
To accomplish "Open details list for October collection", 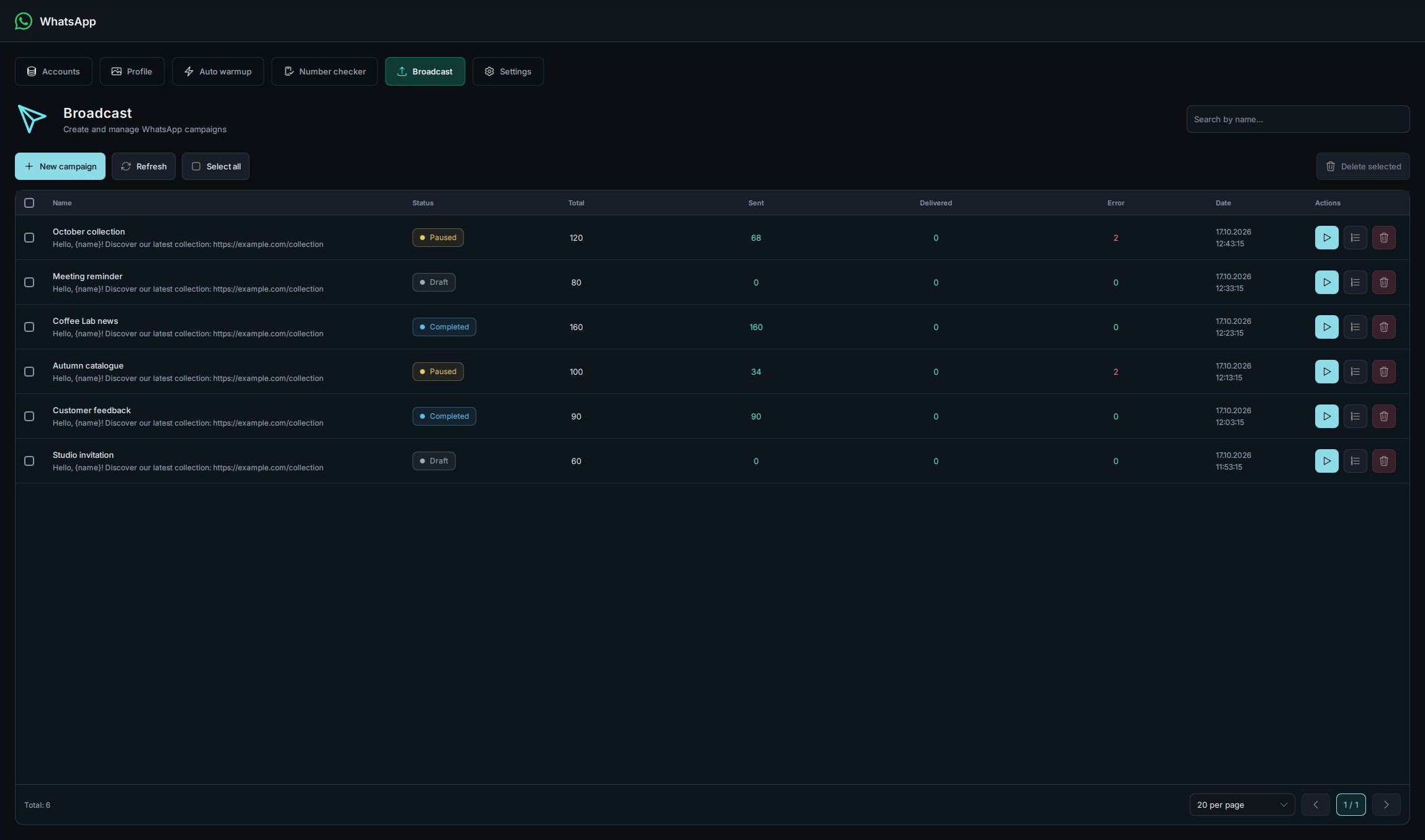I will (x=1355, y=238).
